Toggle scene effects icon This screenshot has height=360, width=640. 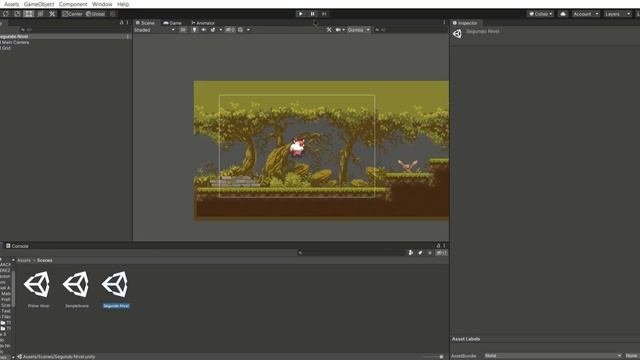coord(213,30)
